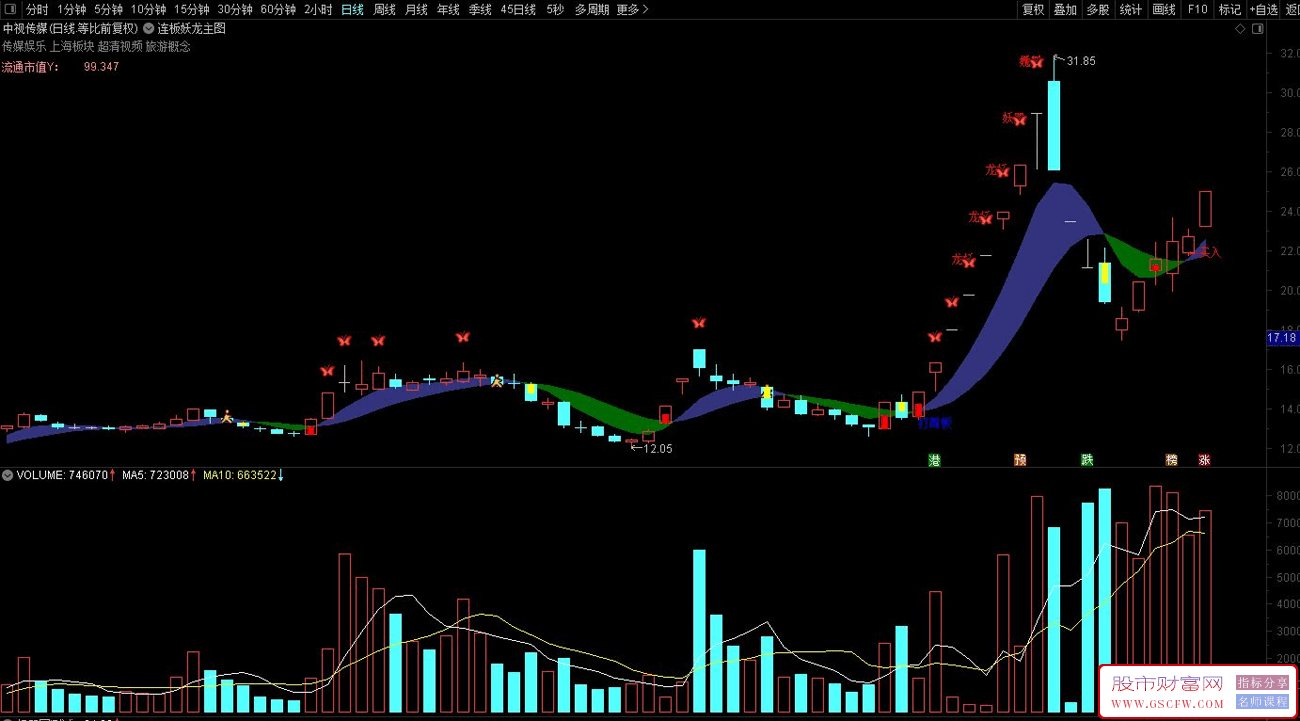1300x721 pixels.
Task: Click the MA10: 663522 readout
Action: coord(240,475)
